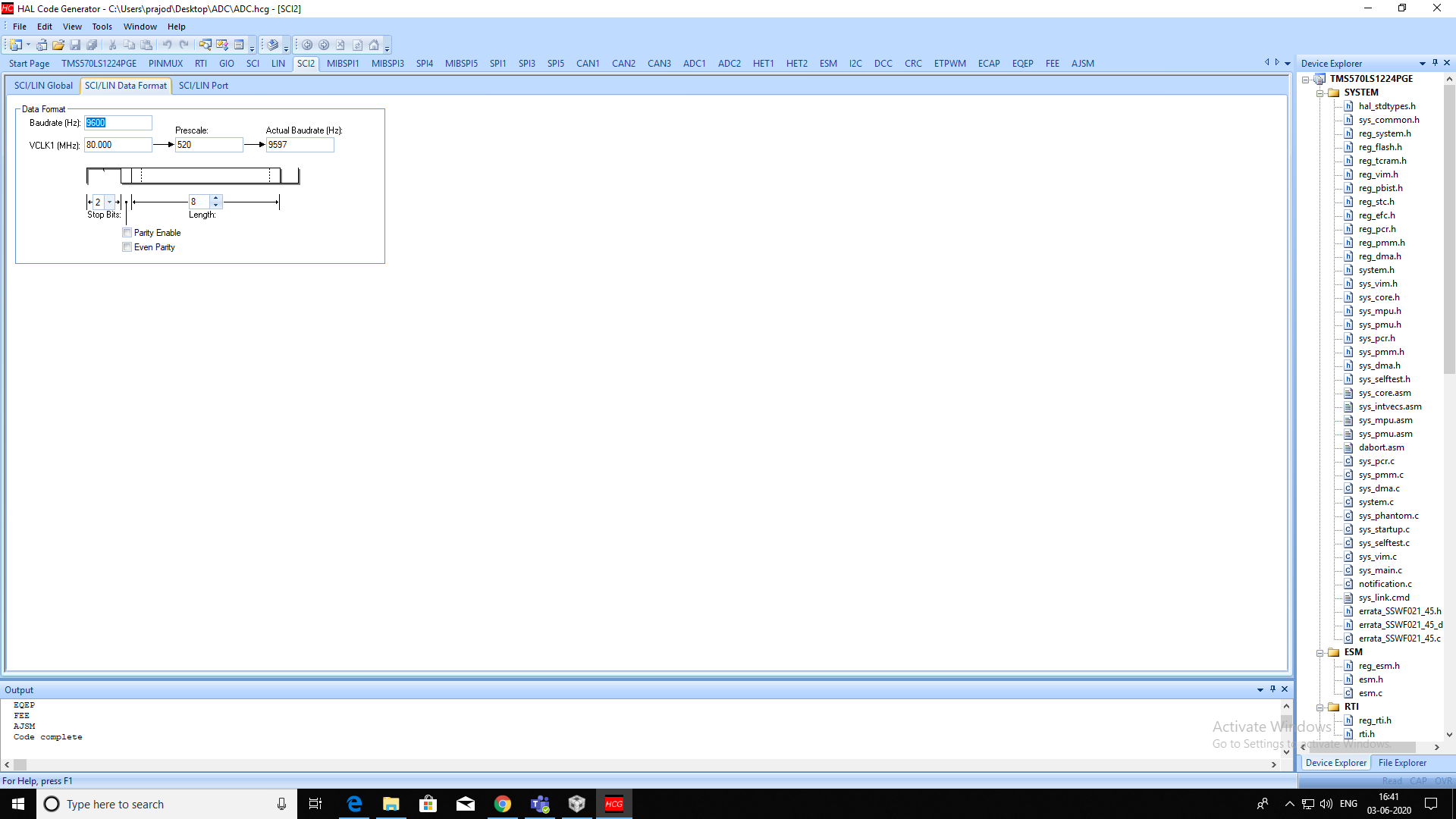The height and width of the screenshot is (819, 1456).
Task: Click the Baudrate (Hz) input field
Action: [x=118, y=123]
